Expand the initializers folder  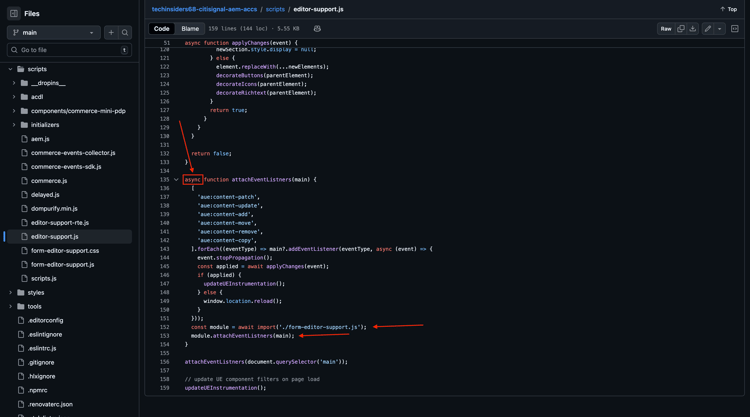(x=14, y=125)
